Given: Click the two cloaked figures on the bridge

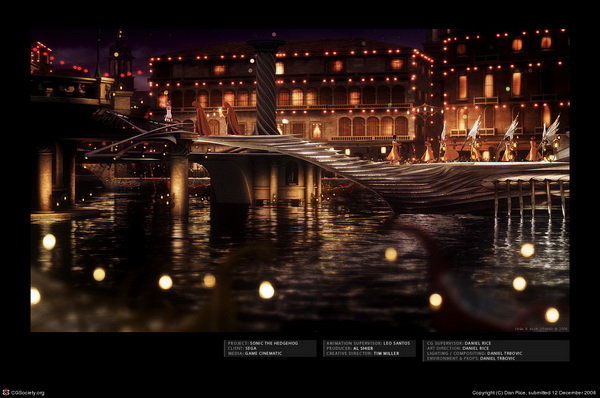Looking at the screenshot, I should coord(217,118).
